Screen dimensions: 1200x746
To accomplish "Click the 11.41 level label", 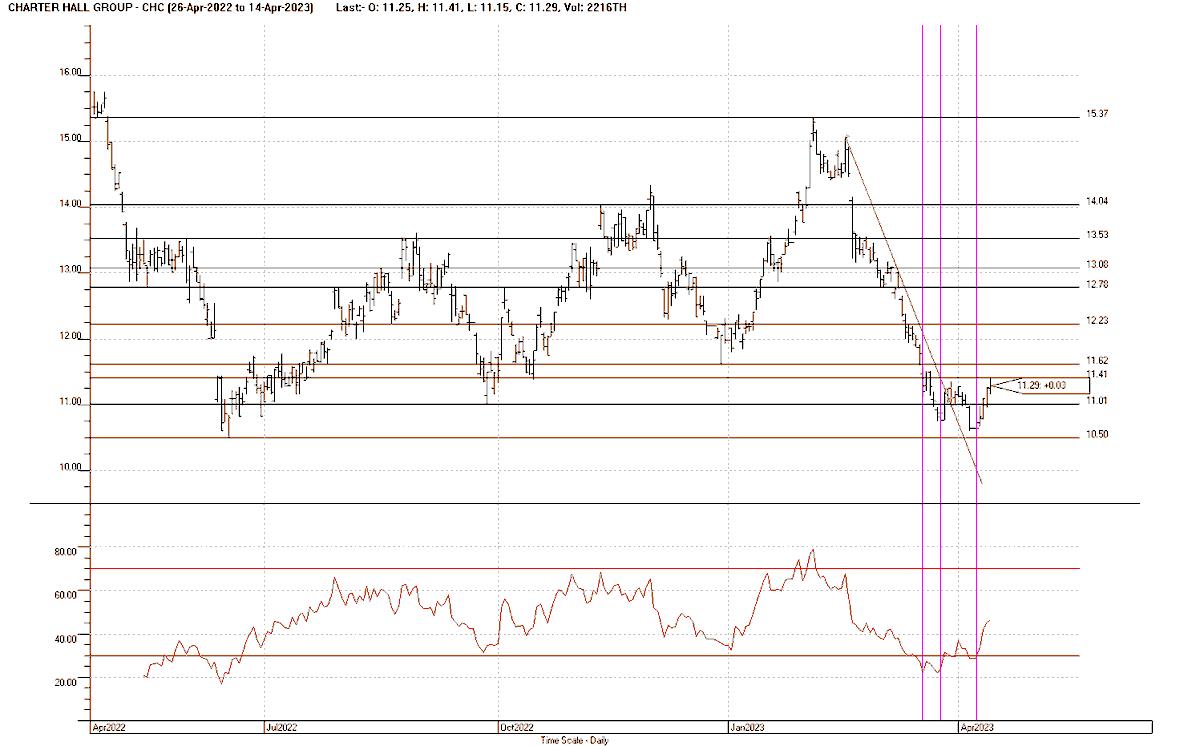I will tap(1097, 374).
